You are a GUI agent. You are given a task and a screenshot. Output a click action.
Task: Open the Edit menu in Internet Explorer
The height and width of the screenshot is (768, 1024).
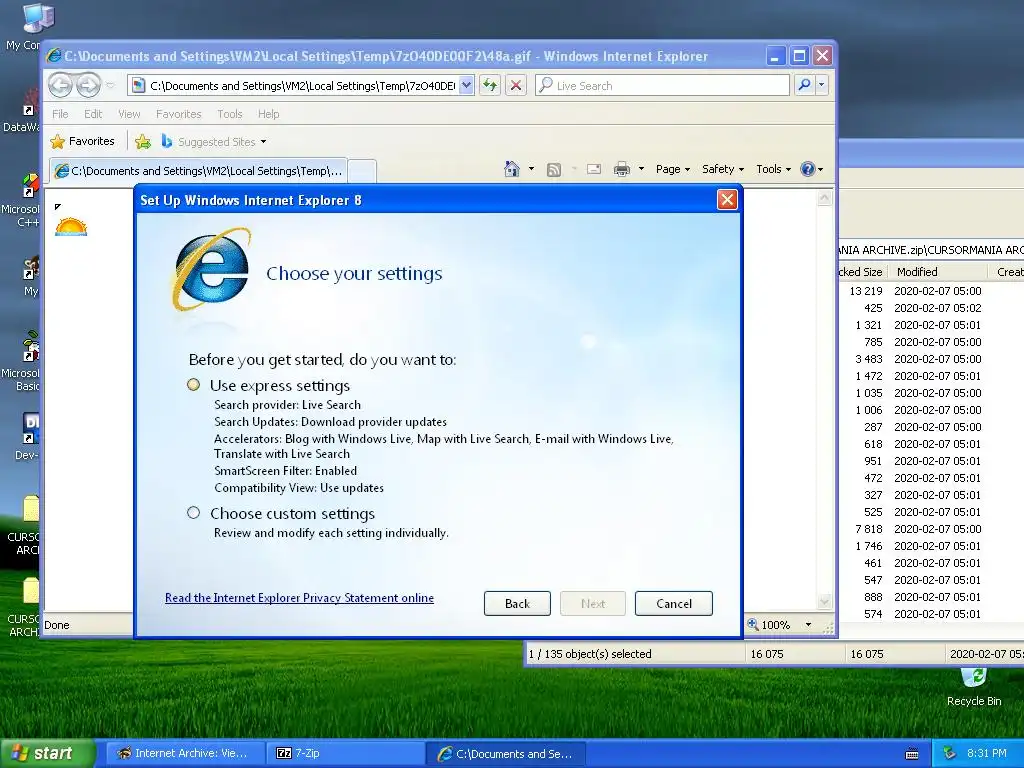click(x=93, y=114)
